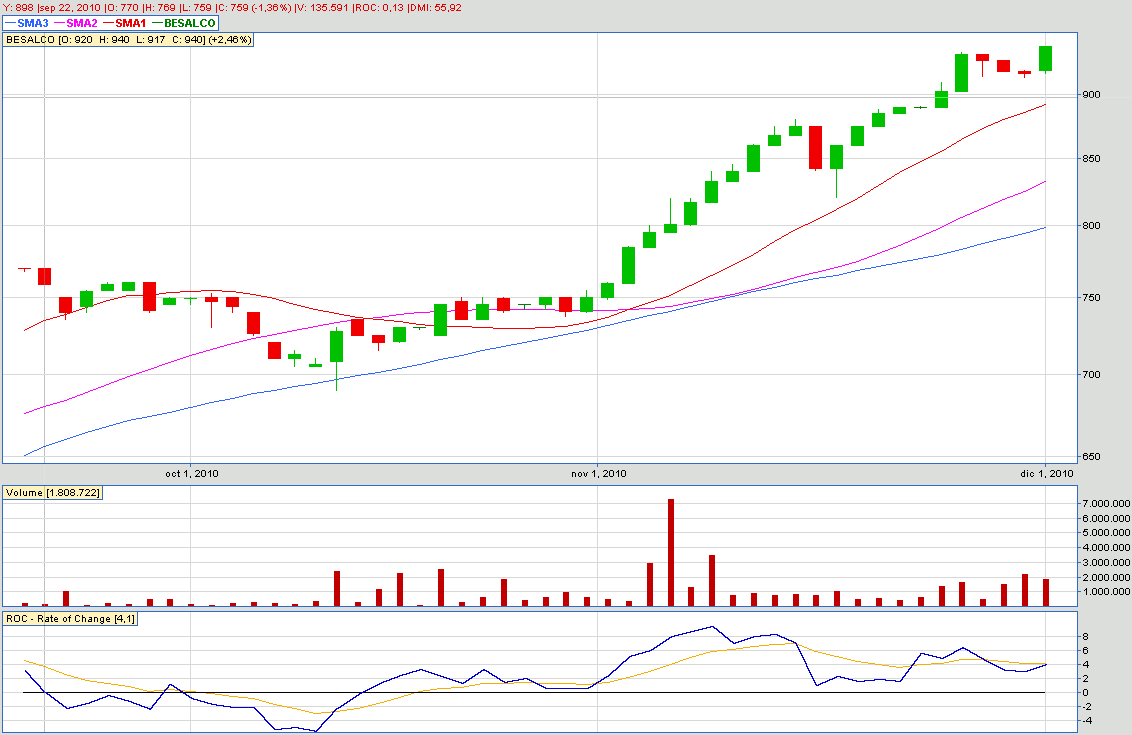
Task: Click the 900 price axis label
Action: click(x=1091, y=95)
